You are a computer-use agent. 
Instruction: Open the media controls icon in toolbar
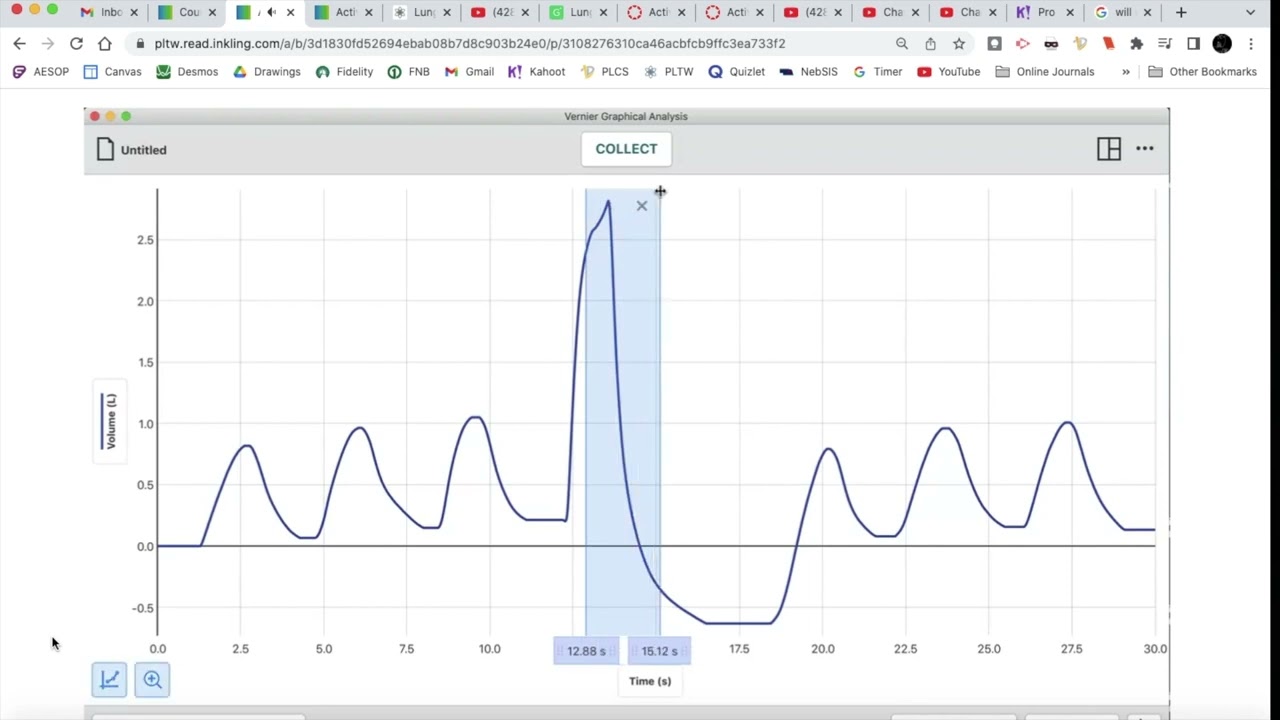tap(1165, 44)
